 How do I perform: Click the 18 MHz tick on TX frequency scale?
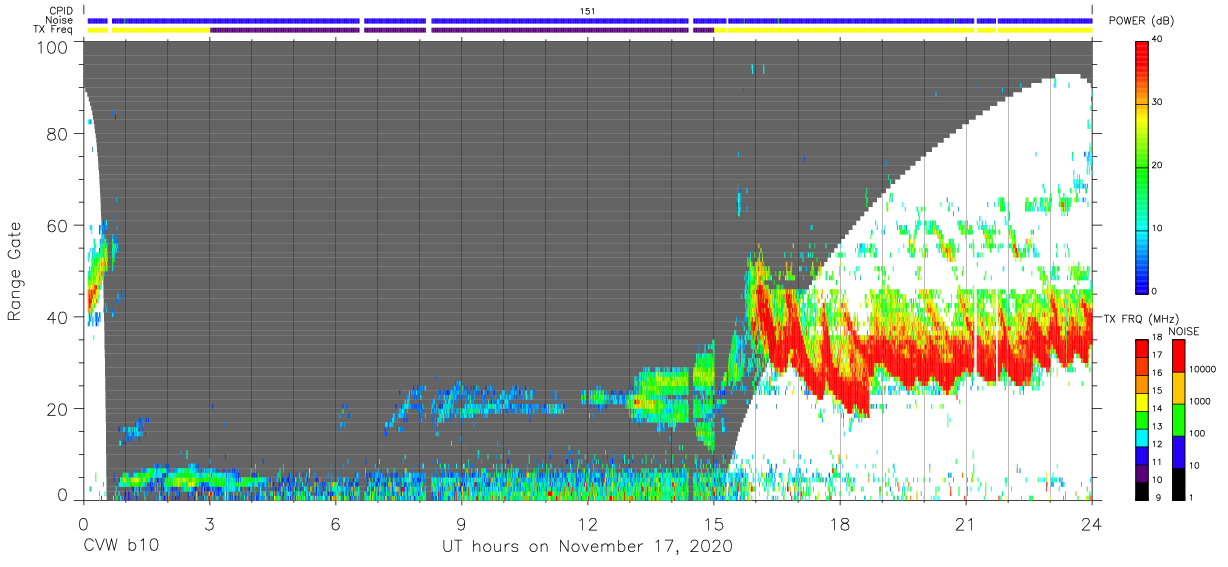[1158, 339]
